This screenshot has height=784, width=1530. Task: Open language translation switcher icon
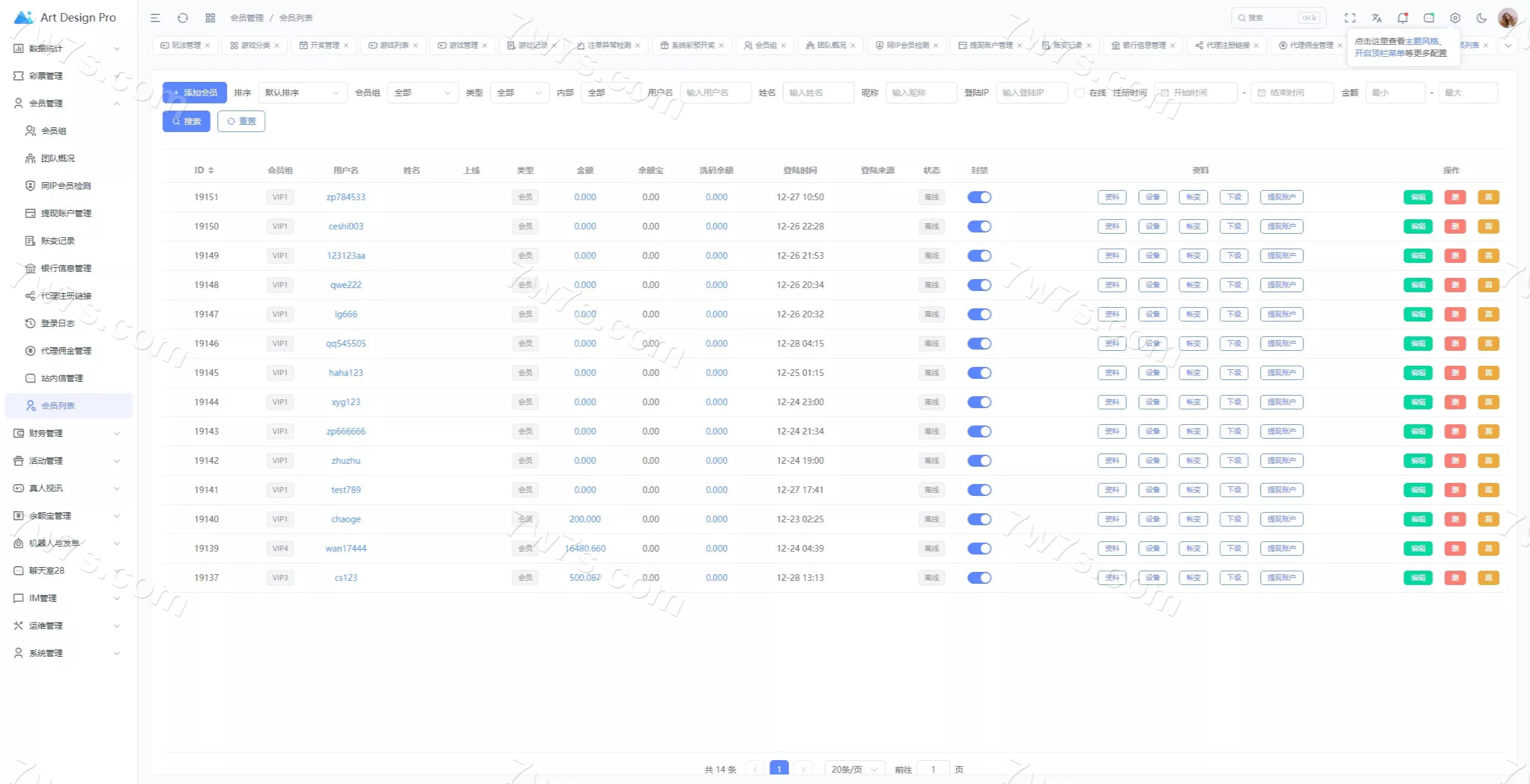[1376, 18]
